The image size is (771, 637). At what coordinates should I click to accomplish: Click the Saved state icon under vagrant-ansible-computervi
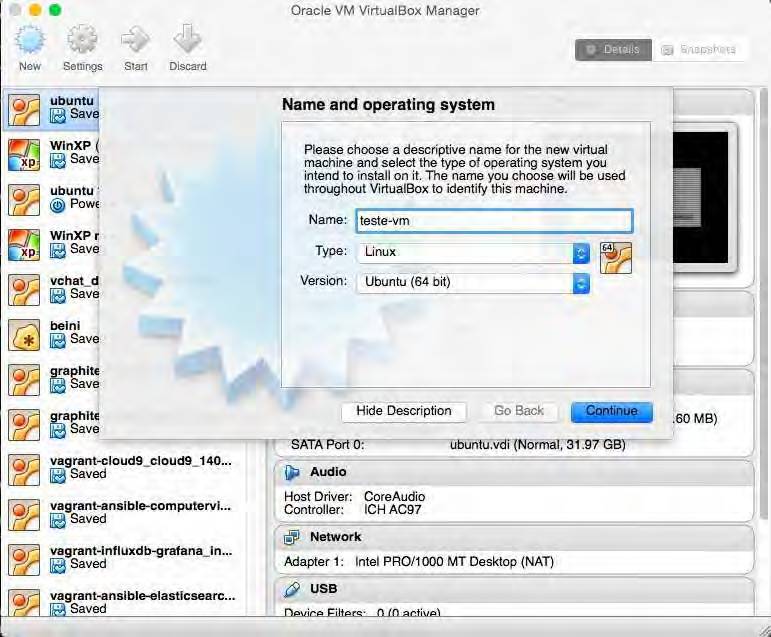click(x=58, y=520)
